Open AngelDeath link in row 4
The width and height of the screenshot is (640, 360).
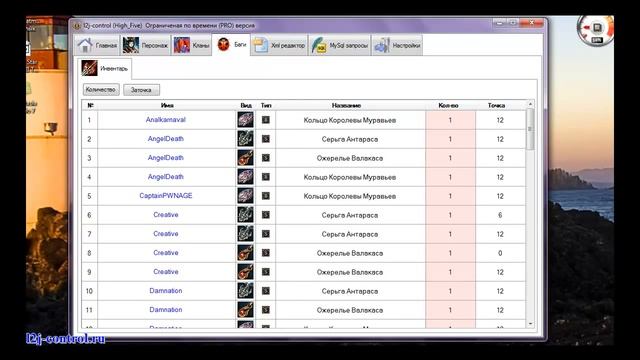(166, 177)
